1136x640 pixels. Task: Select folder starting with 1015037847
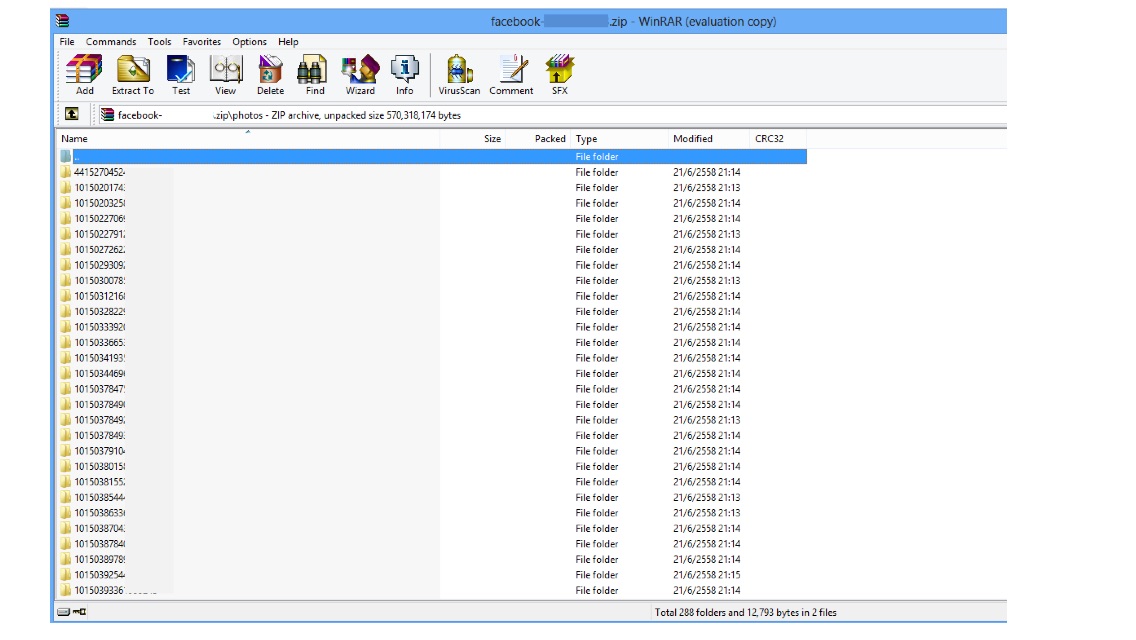[x=433, y=388]
